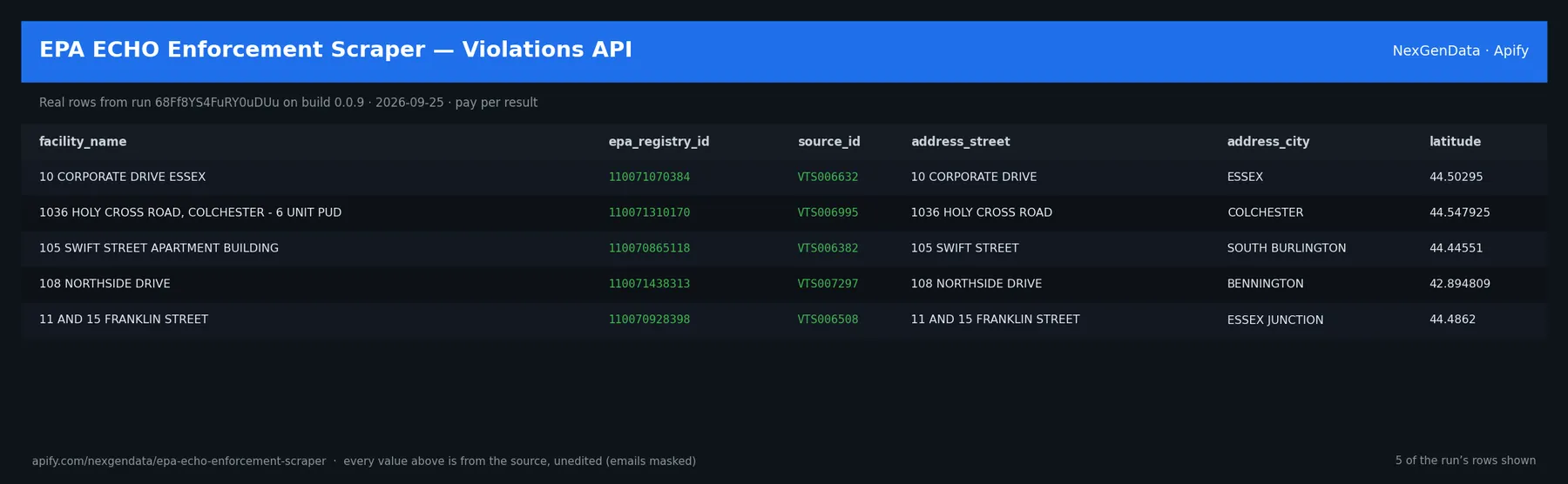Screen dimensions: 1568x484
Task: Click source ID VTS007297
Action: click(828, 284)
